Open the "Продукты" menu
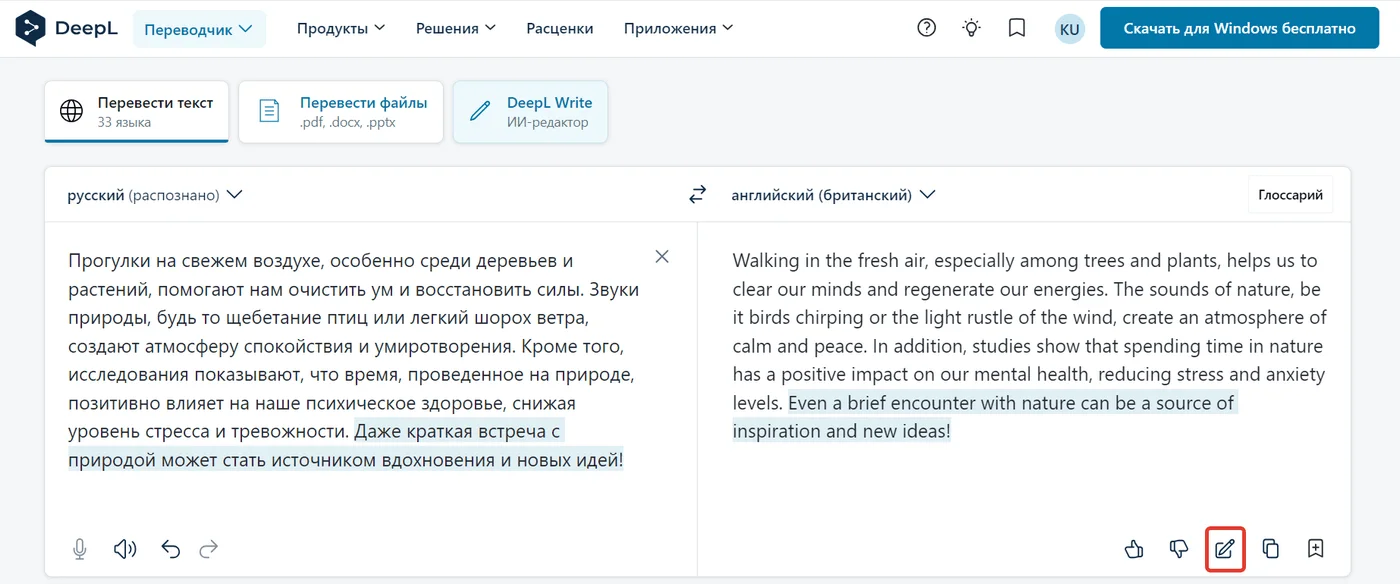The image size is (1400, 584). [341, 28]
